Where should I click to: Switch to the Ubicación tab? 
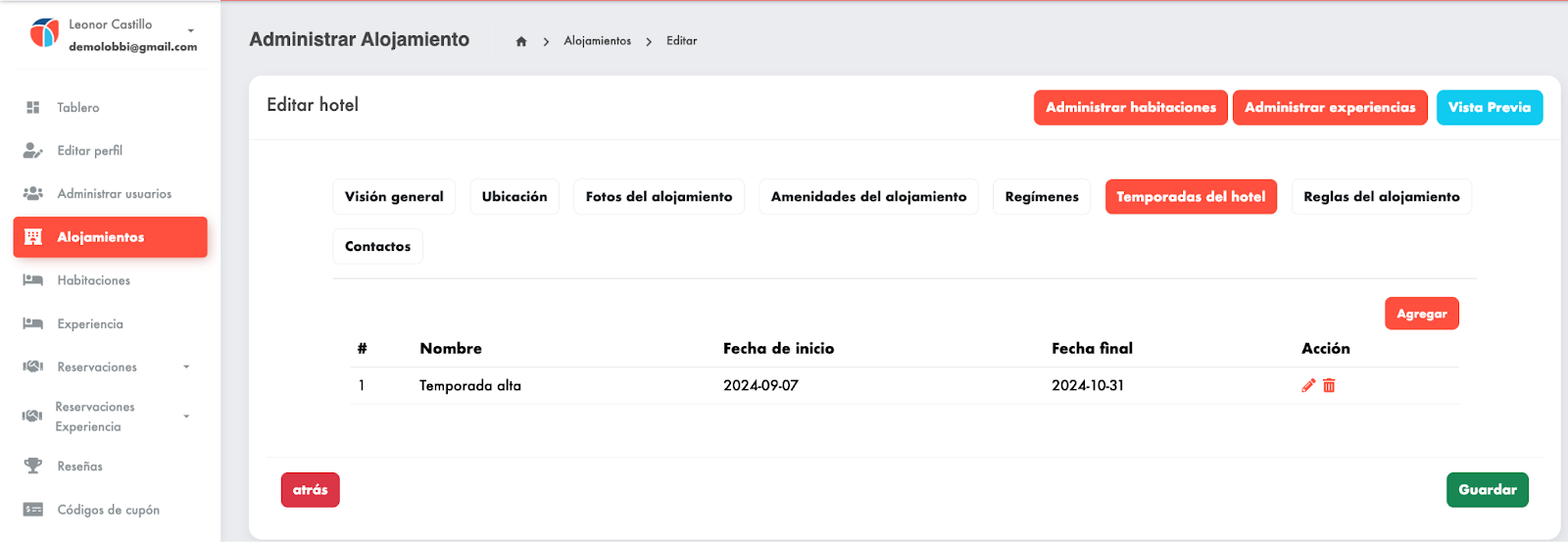514,196
